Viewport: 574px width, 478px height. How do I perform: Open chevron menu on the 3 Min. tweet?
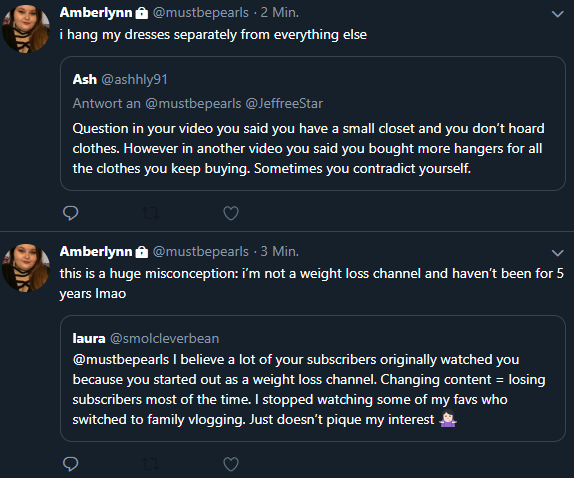click(x=557, y=253)
